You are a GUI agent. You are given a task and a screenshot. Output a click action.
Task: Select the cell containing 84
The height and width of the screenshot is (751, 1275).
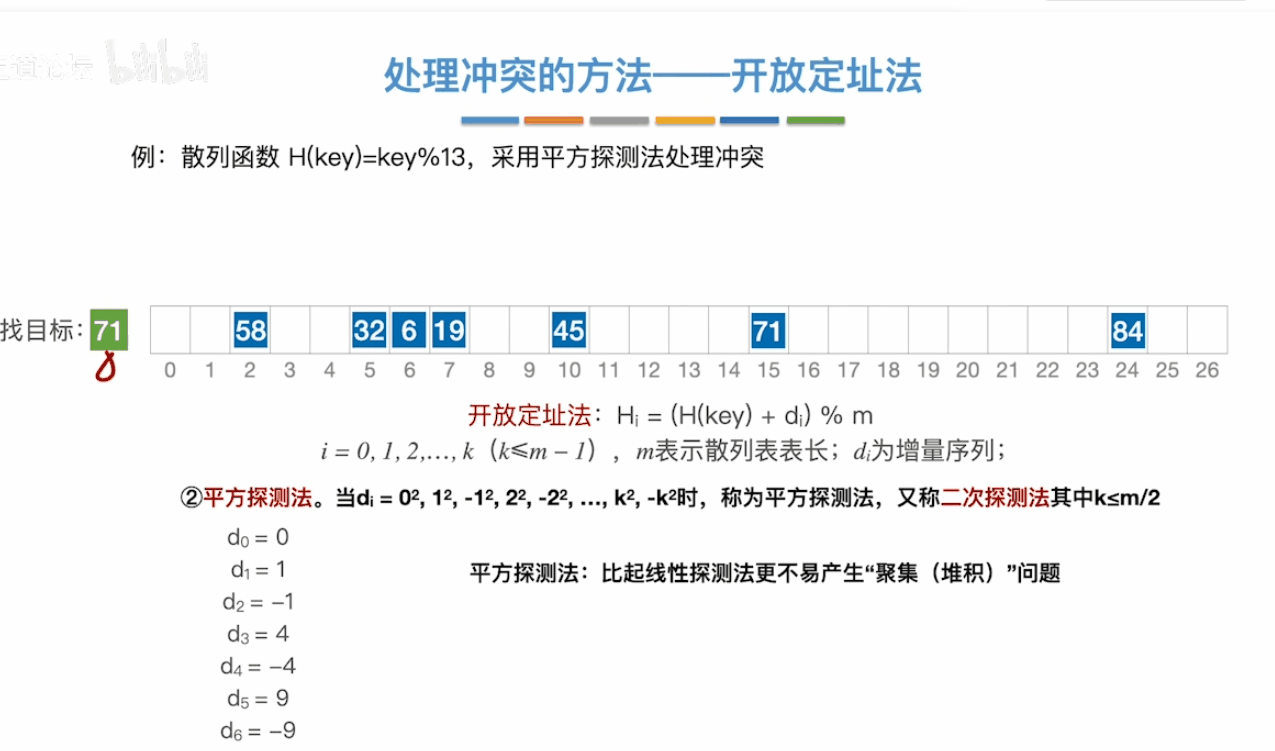[1128, 330]
